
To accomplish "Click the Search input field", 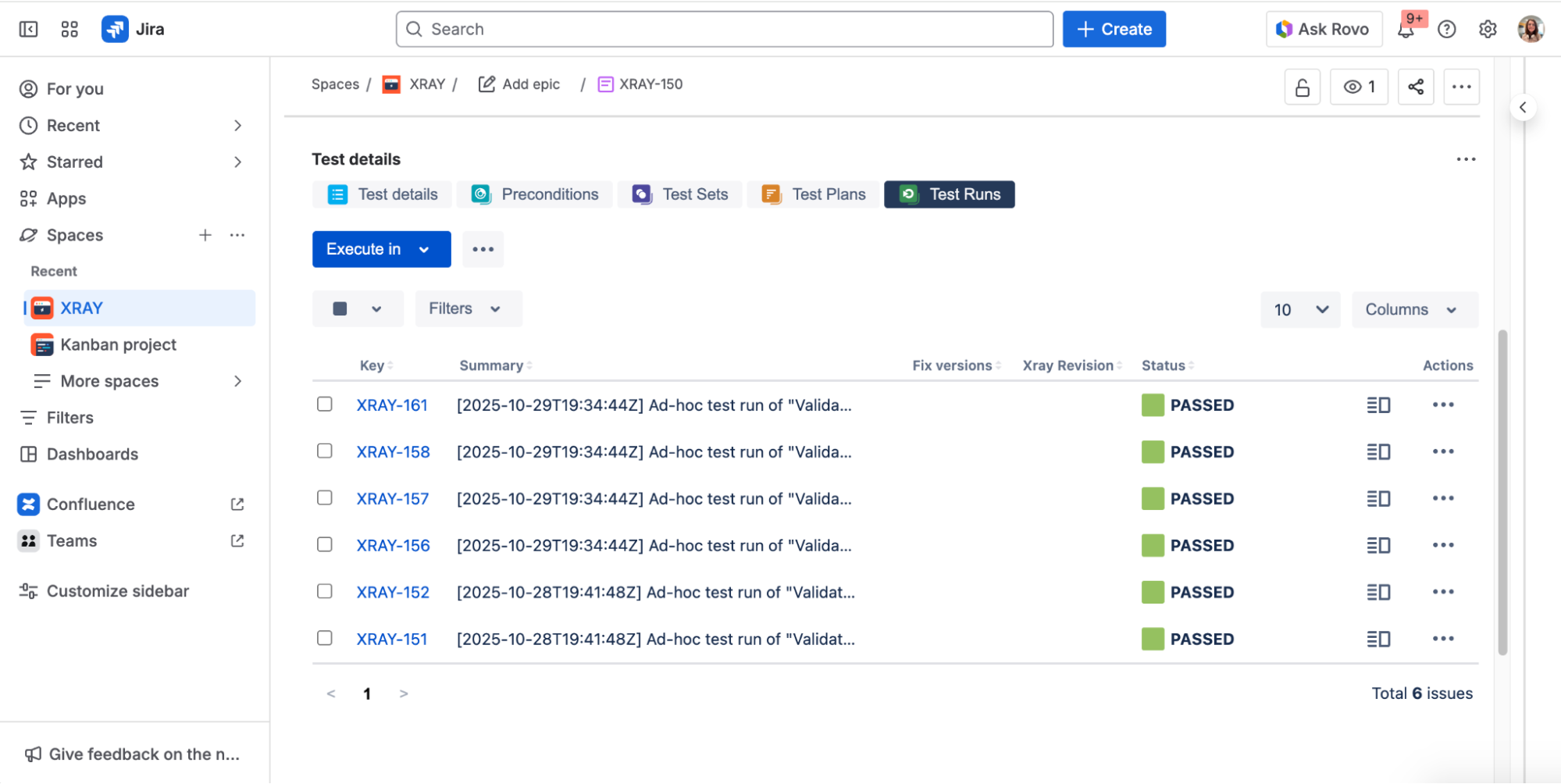I will tap(724, 30).
